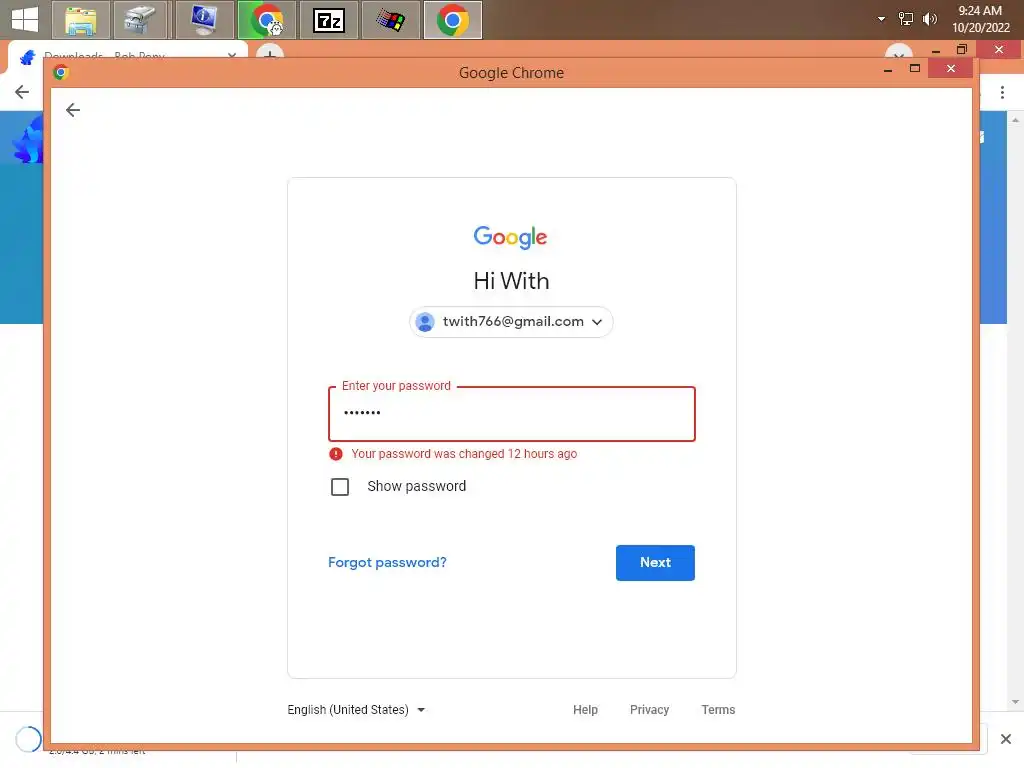1024x768 pixels.
Task: Click the back arrow in sign-in popup
Action: click(72, 110)
